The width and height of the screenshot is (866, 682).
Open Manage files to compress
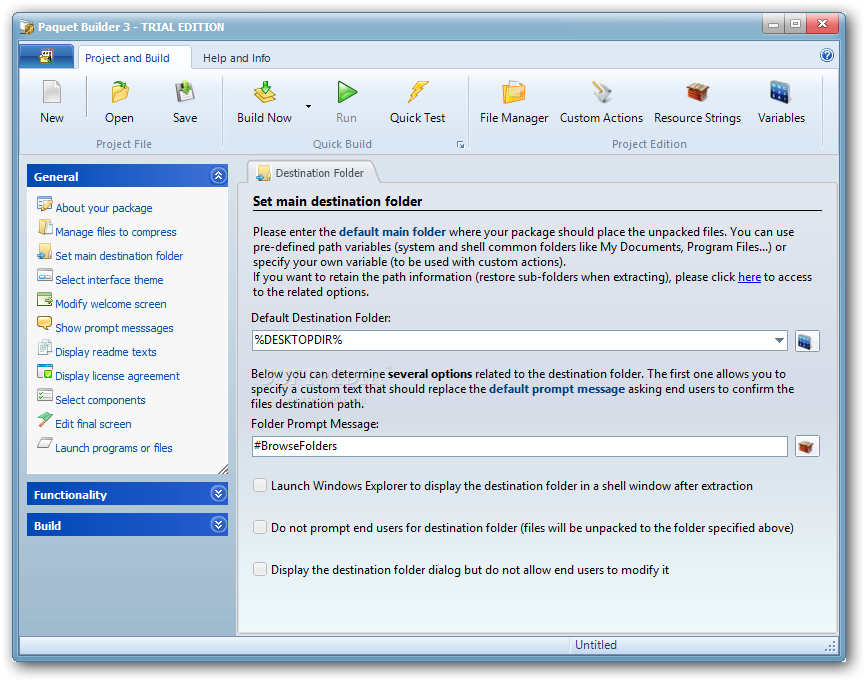(x=116, y=232)
